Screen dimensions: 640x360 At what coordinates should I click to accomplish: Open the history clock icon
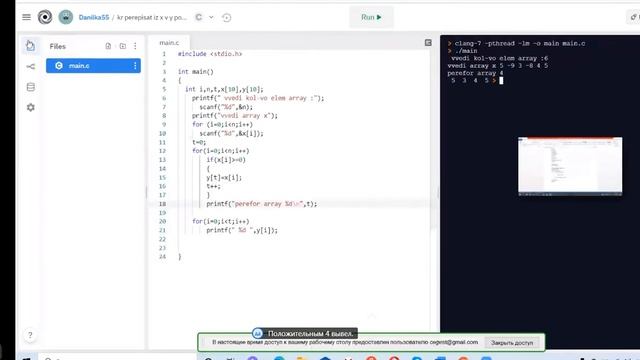(227, 18)
